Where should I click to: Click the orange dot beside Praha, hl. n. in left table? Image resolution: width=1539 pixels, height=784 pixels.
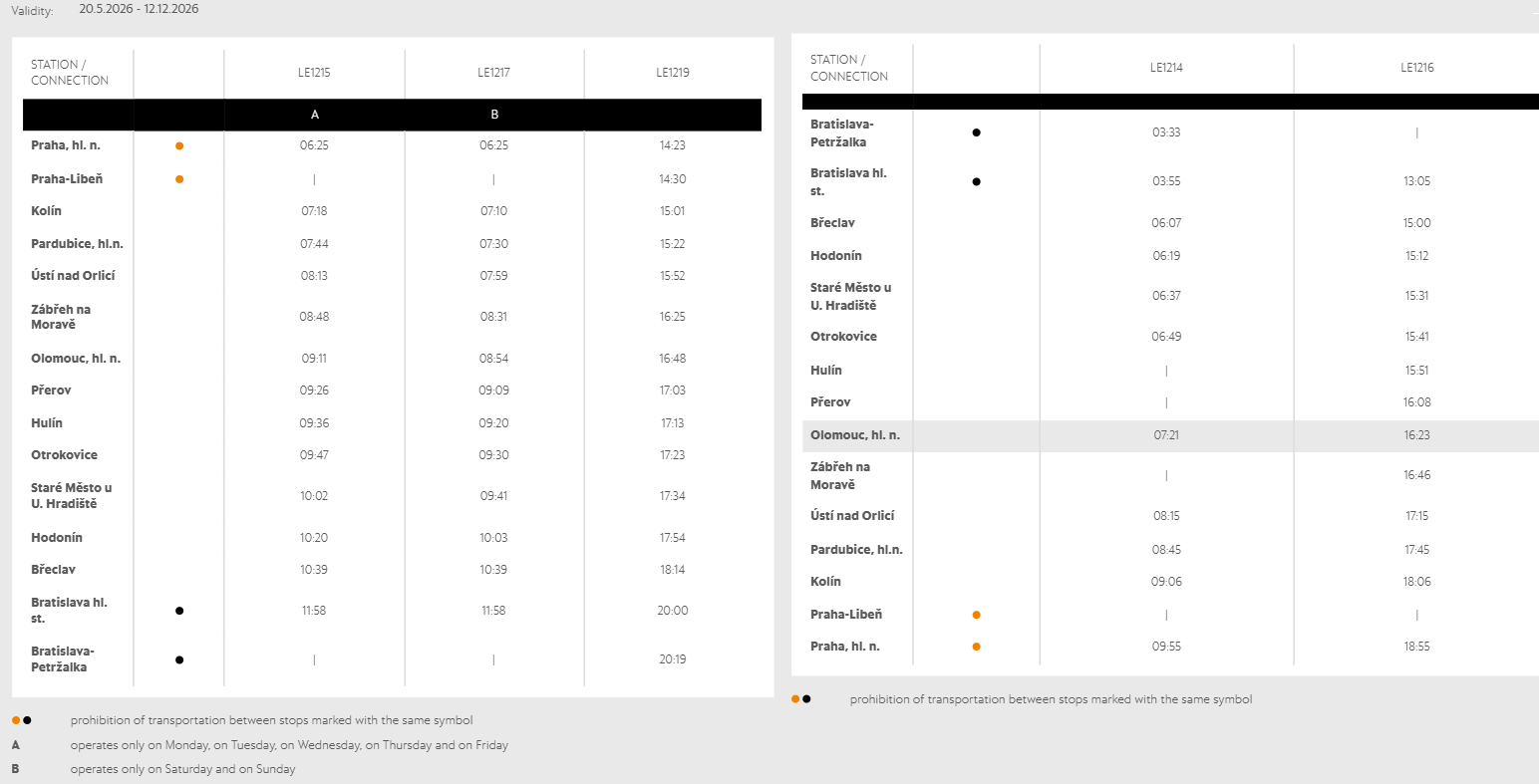click(x=179, y=145)
